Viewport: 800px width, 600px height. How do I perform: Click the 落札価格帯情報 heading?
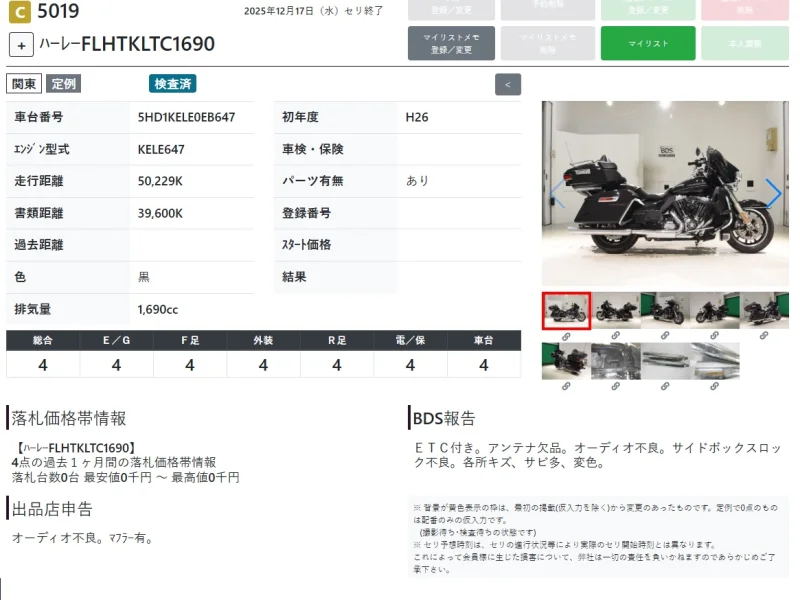coord(68,418)
